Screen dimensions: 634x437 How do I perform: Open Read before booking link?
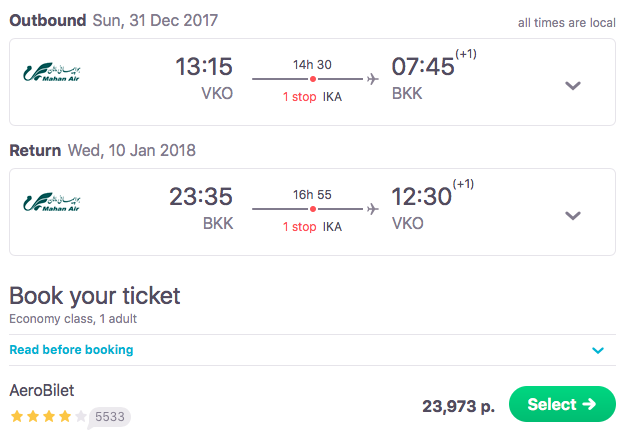(x=71, y=350)
